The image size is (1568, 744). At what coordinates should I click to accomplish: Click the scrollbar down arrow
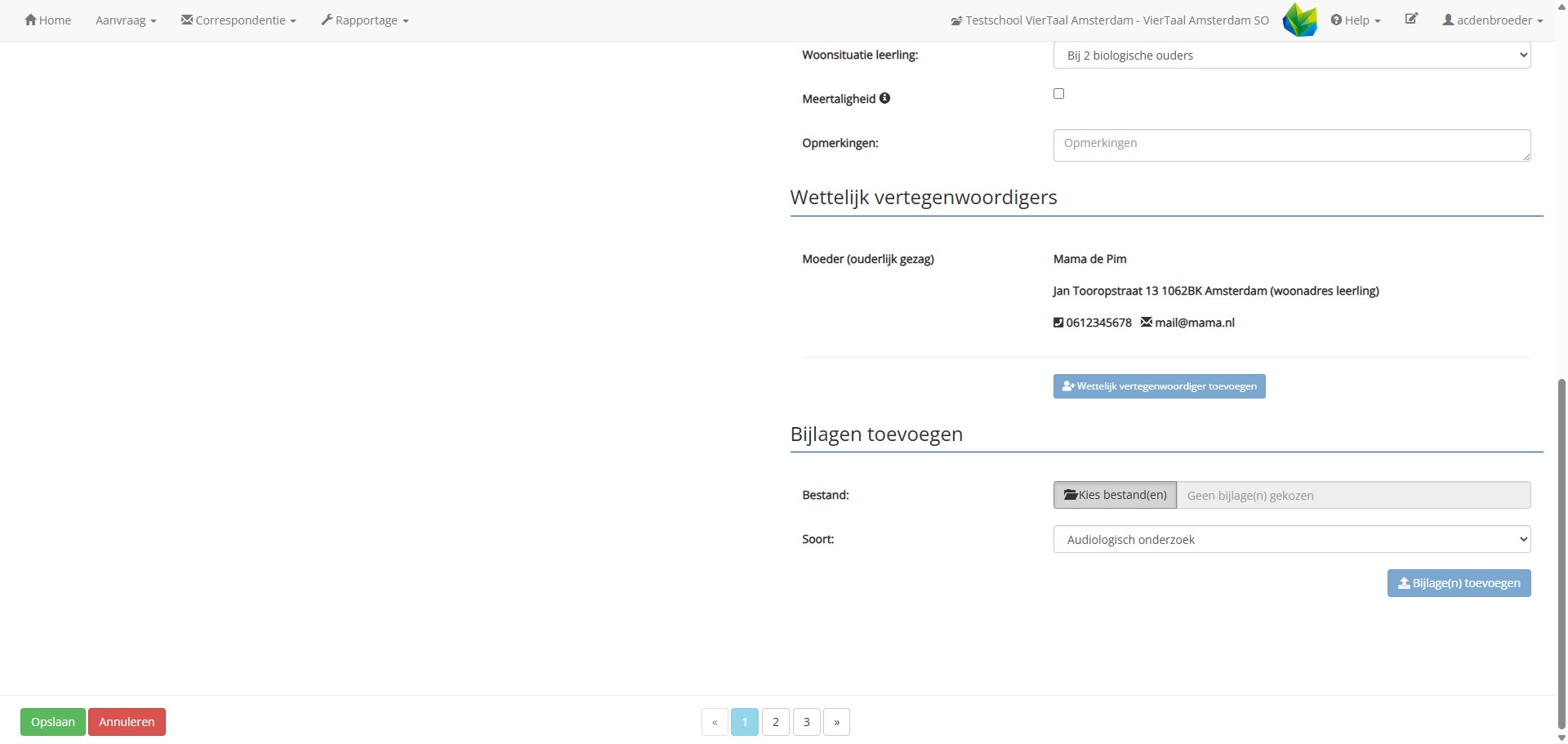click(x=1562, y=738)
